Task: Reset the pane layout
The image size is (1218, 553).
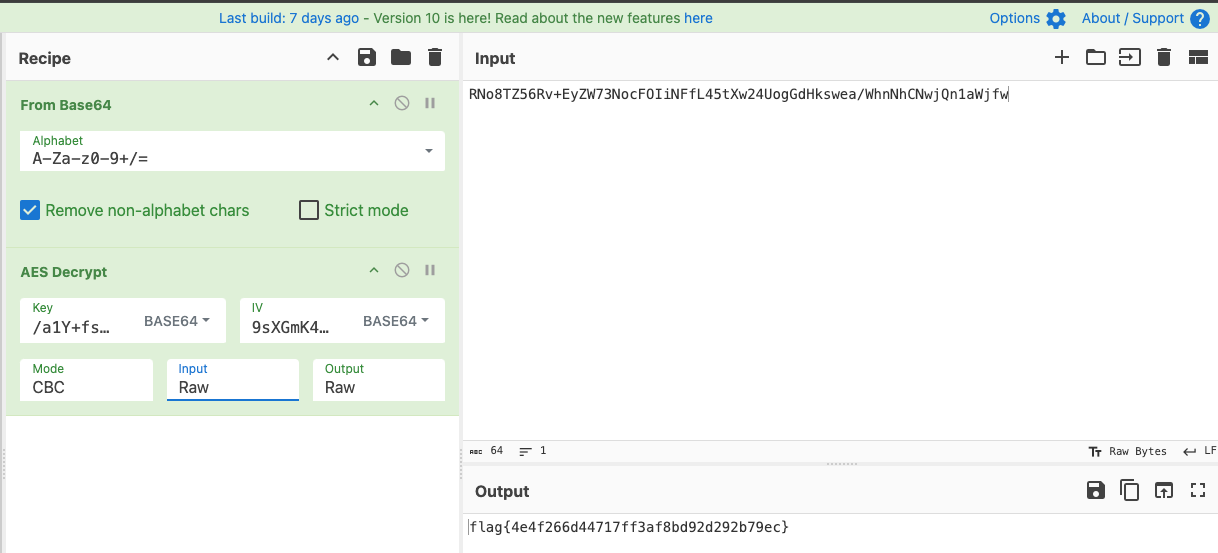Action: pos(1198,58)
